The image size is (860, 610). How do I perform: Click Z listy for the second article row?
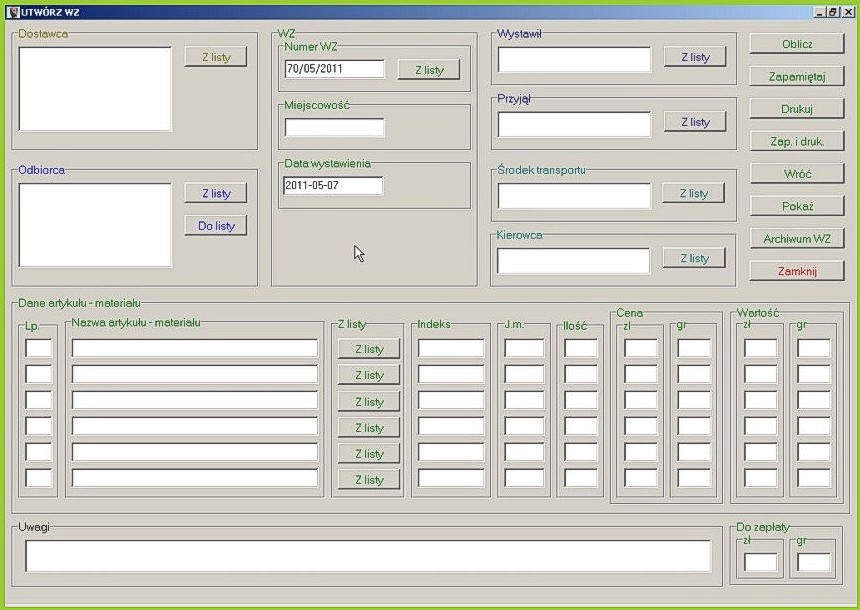pos(369,375)
